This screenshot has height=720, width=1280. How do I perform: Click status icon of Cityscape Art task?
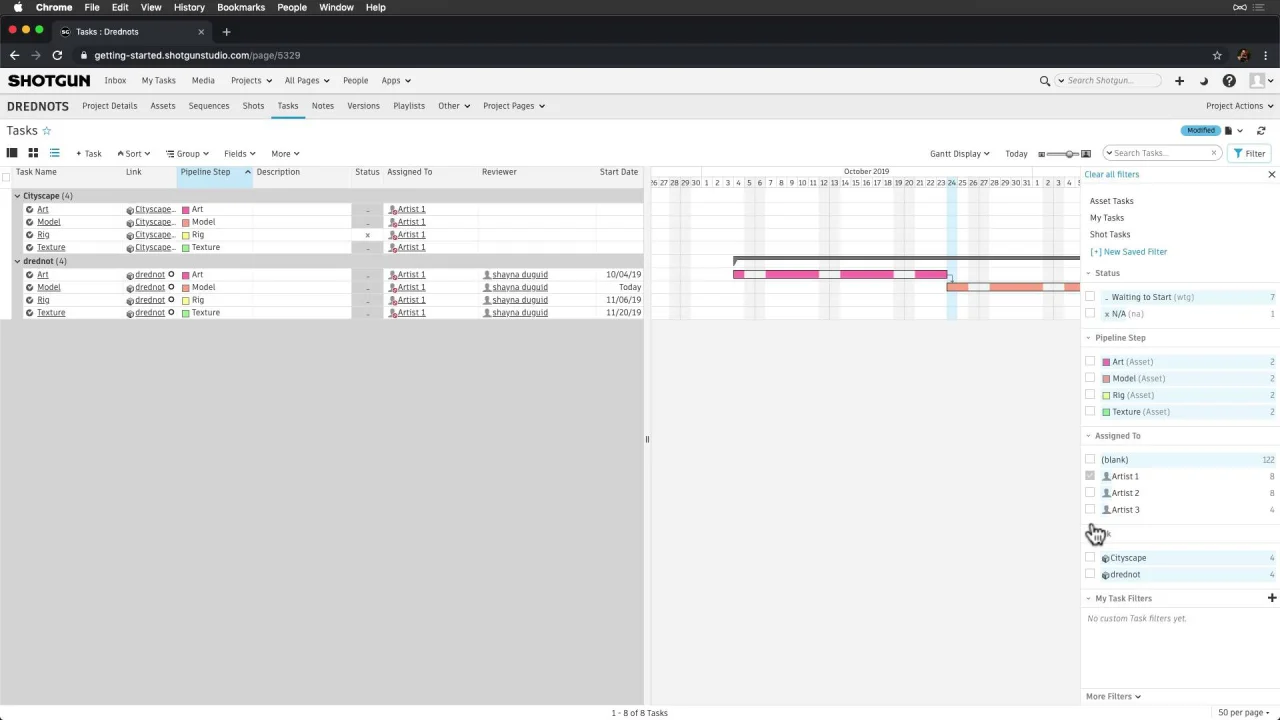point(367,210)
